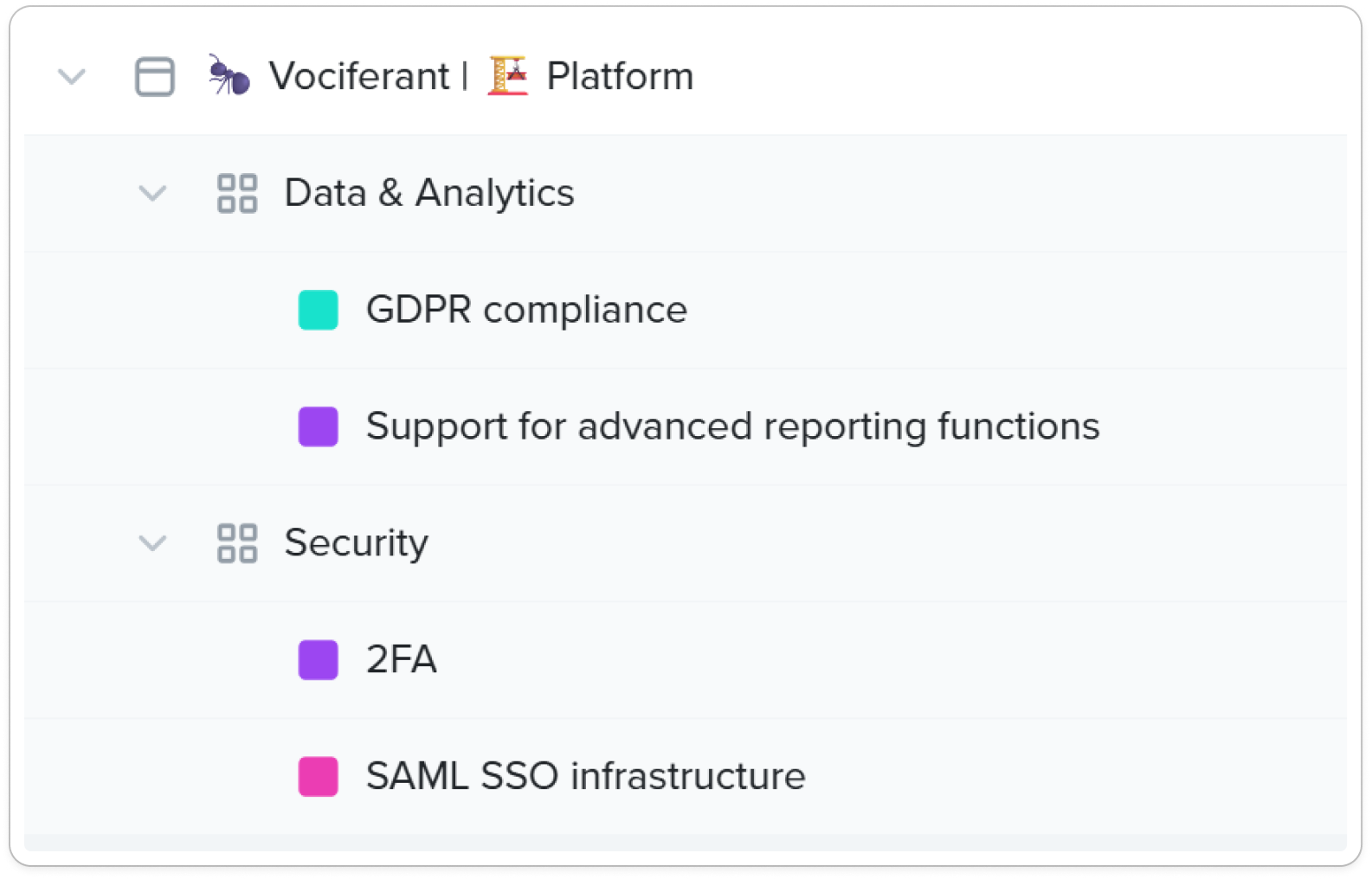Click the pink SAML SSO status square
This screenshot has width=1372, height=879.
pos(319,776)
